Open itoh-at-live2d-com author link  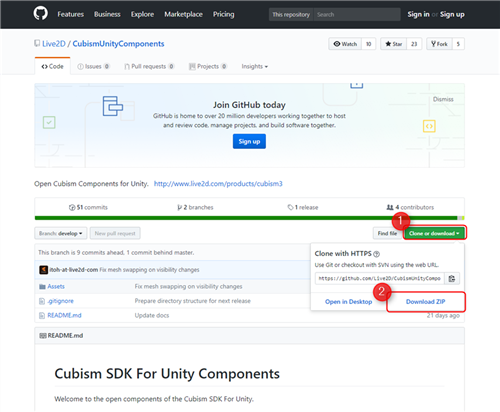click(x=74, y=270)
